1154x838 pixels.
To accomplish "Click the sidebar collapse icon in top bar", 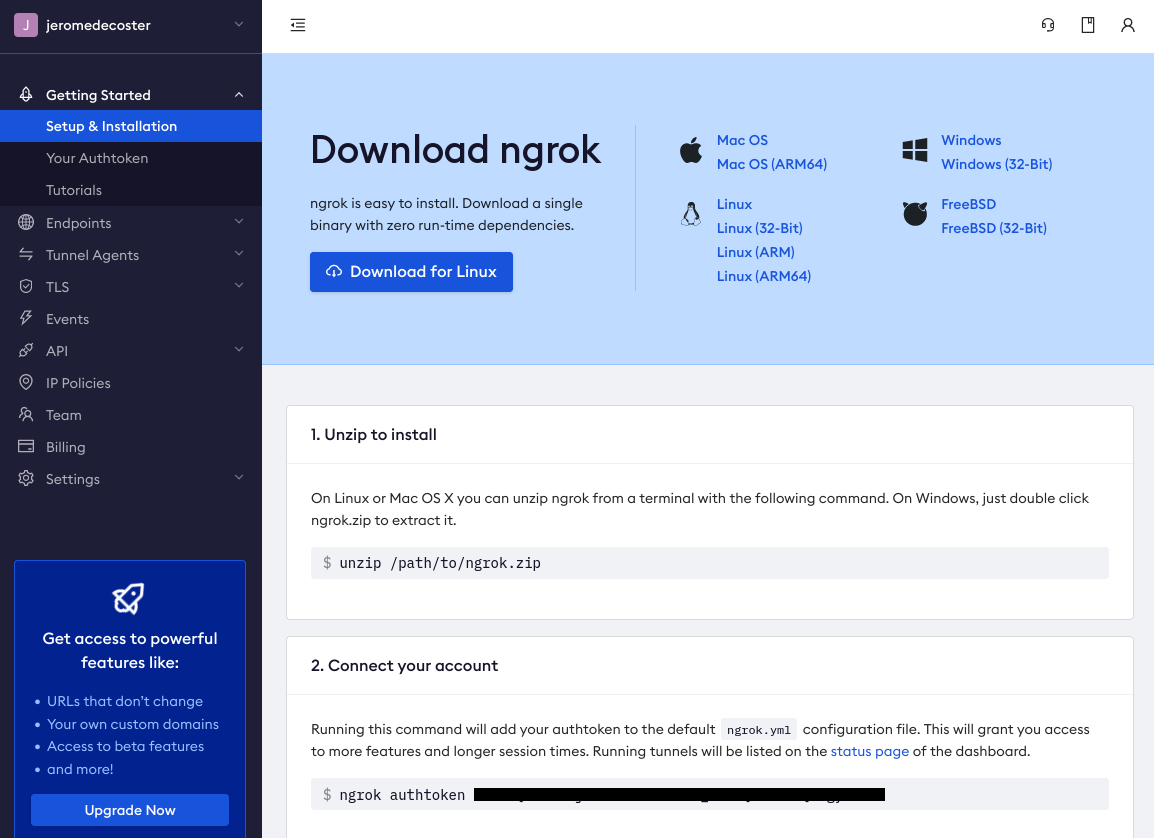I will [x=298, y=25].
